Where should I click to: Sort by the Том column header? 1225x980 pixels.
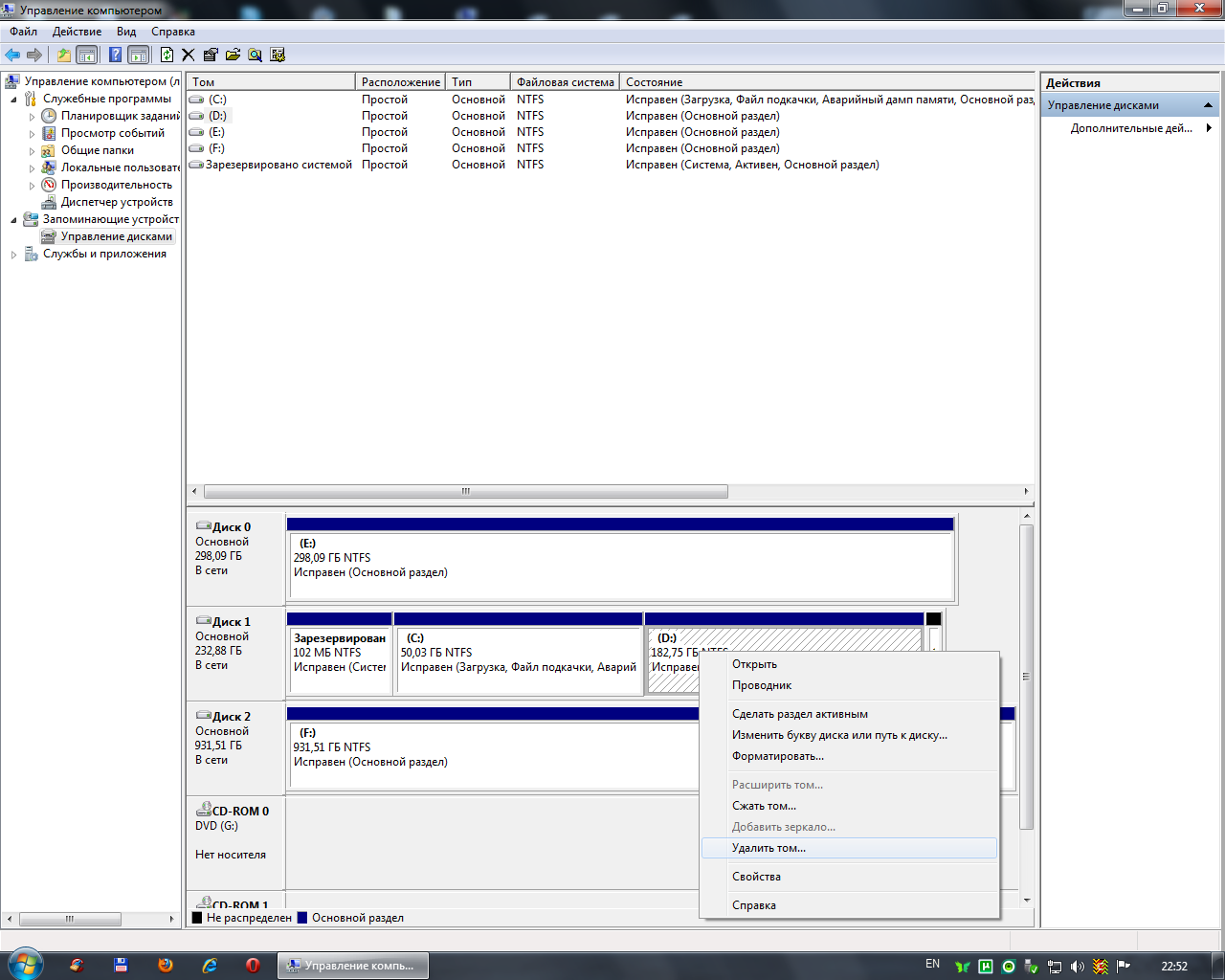(271, 82)
